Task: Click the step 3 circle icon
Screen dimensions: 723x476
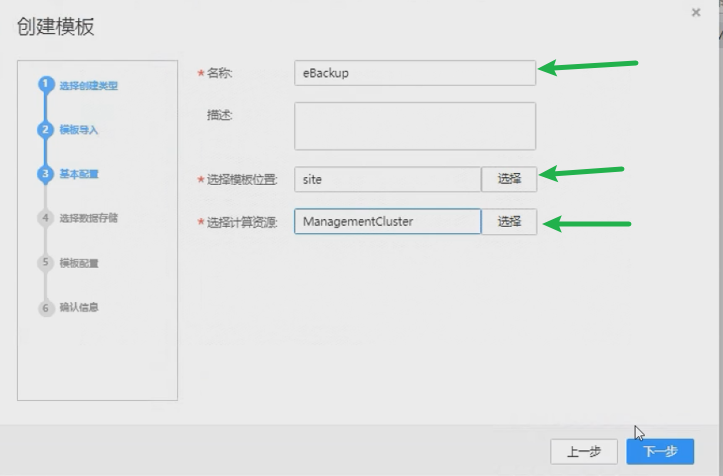Action: tap(45, 174)
